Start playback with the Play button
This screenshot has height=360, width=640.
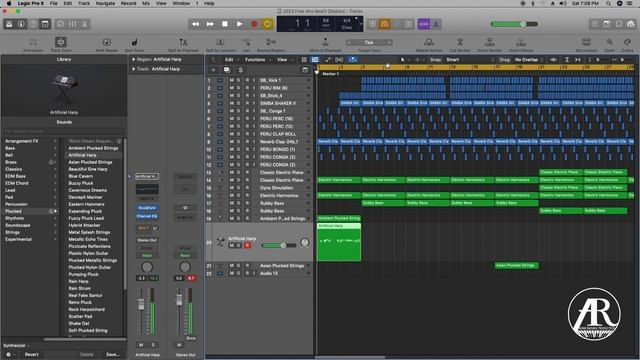tap(240, 24)
